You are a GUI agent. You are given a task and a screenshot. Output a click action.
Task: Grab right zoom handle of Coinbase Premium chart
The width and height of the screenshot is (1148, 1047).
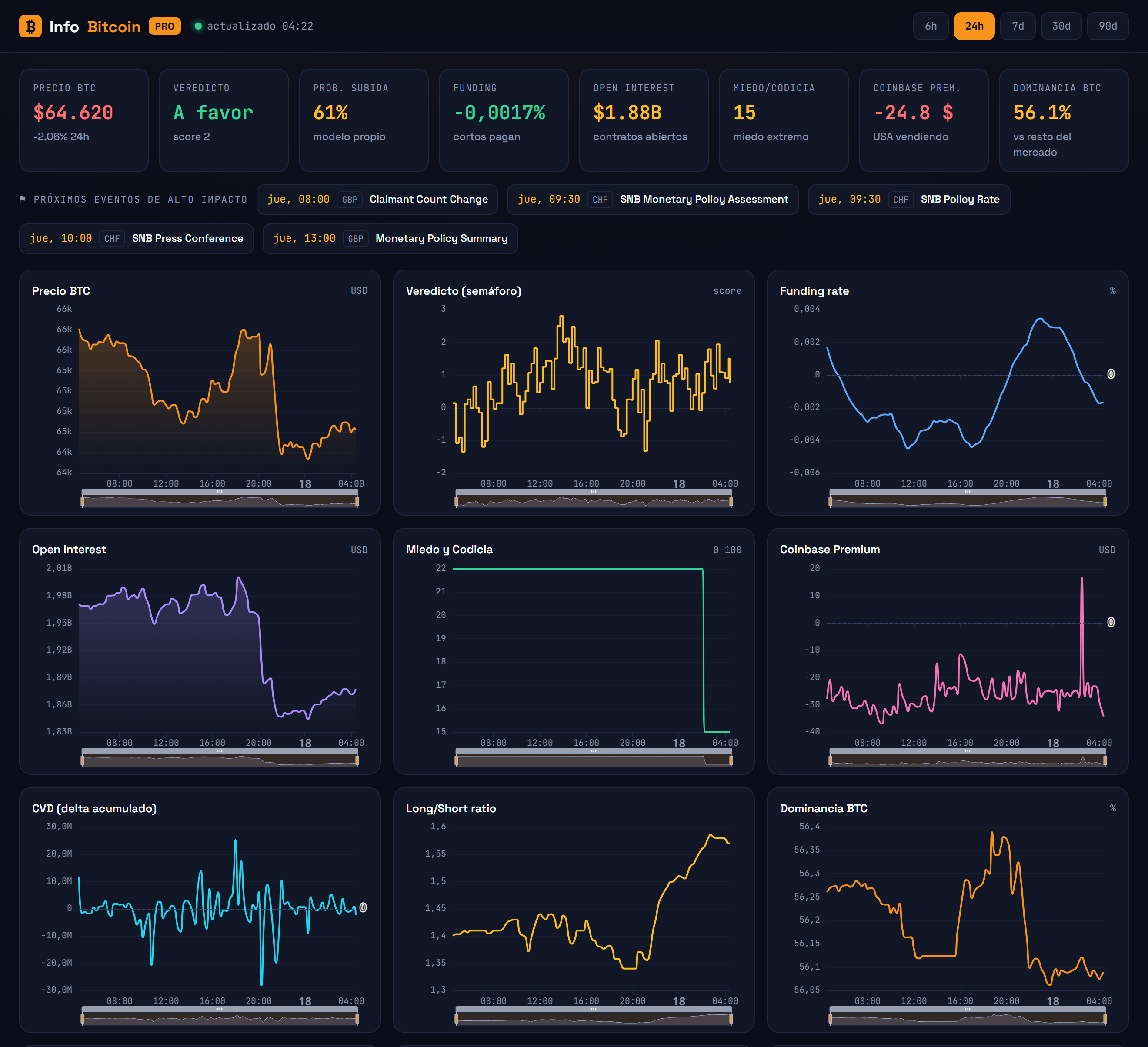(x=1105, y=760)
